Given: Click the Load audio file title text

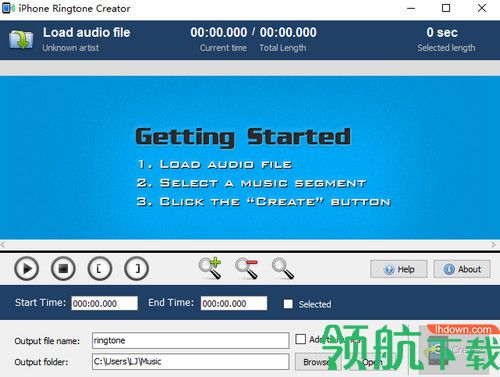Looking at the screenshot, I should click(x=87, y=33).
